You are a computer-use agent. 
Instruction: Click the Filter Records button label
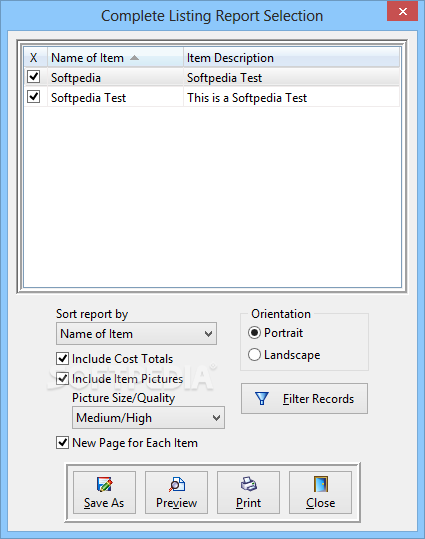click(318, 399)
